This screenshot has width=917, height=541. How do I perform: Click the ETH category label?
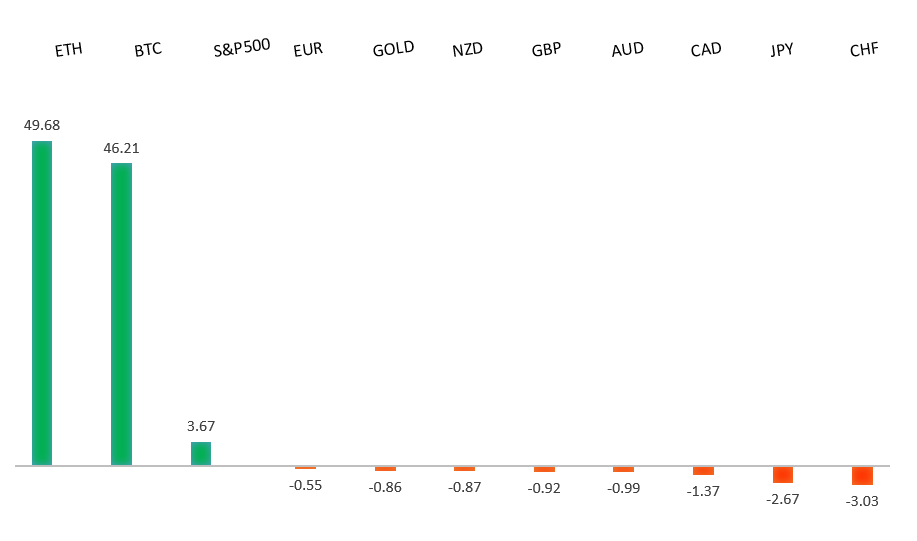pos(69,49)
